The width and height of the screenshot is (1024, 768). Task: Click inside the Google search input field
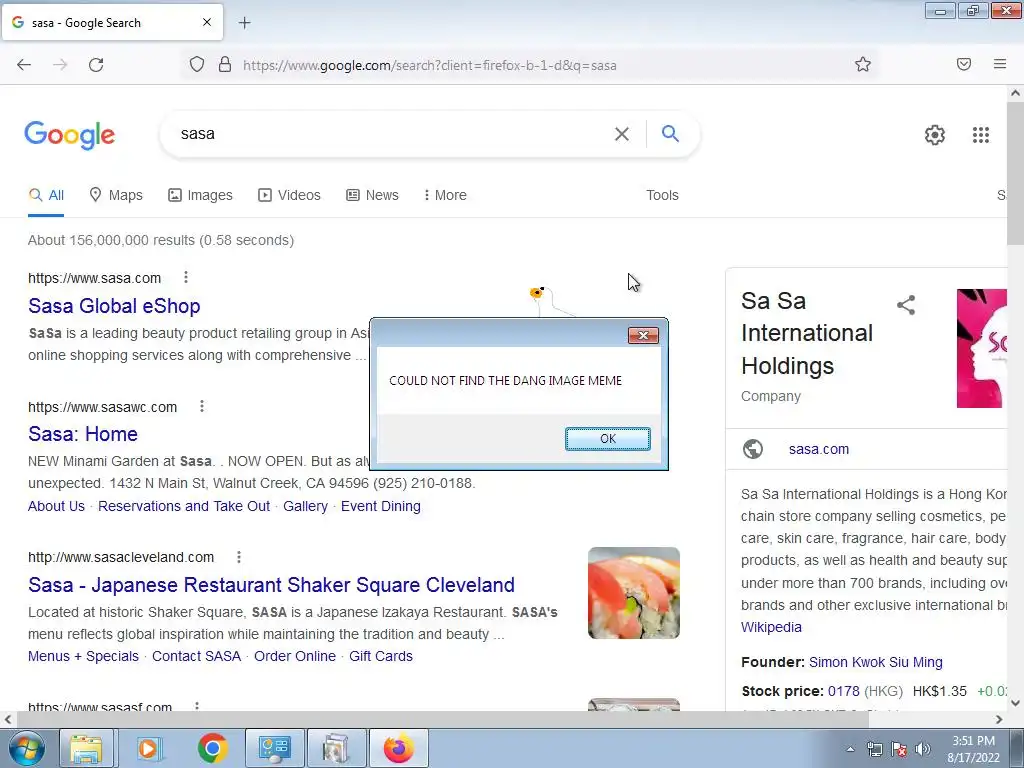point(392,134)
